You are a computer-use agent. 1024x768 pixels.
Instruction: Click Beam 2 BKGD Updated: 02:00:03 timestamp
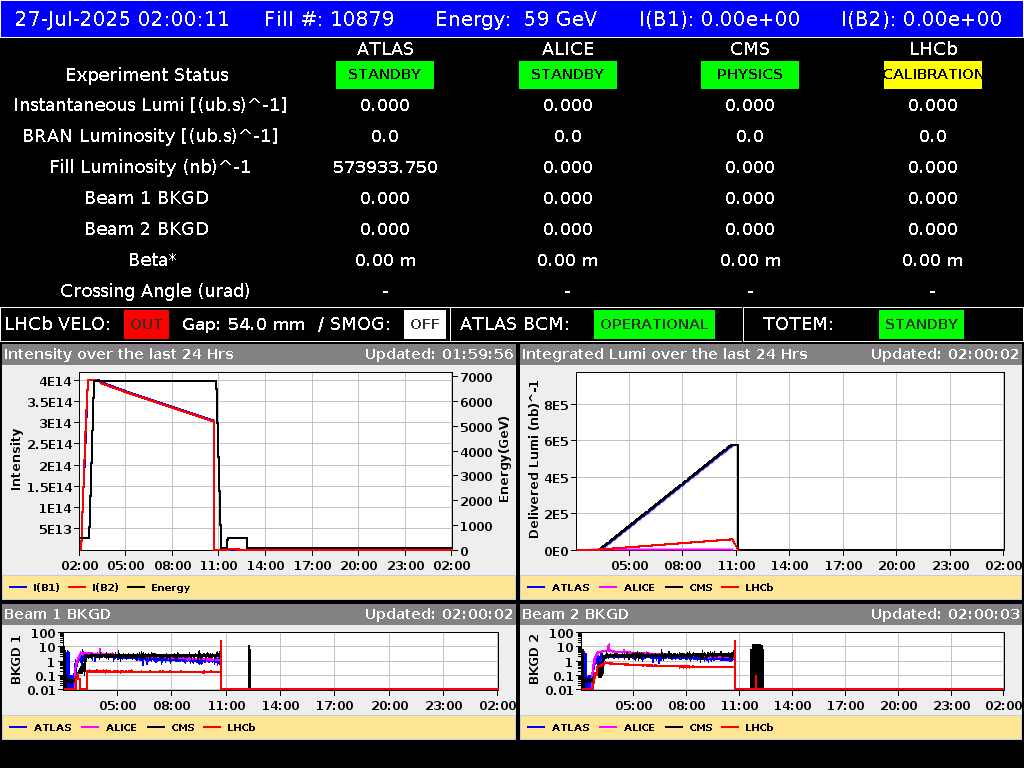pyautogui.click(x=944, y=614)
